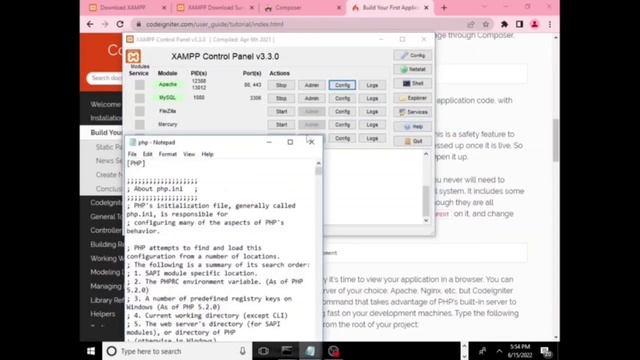
Task: Open Notepad Help menu
Action: [x=207, y=154]
